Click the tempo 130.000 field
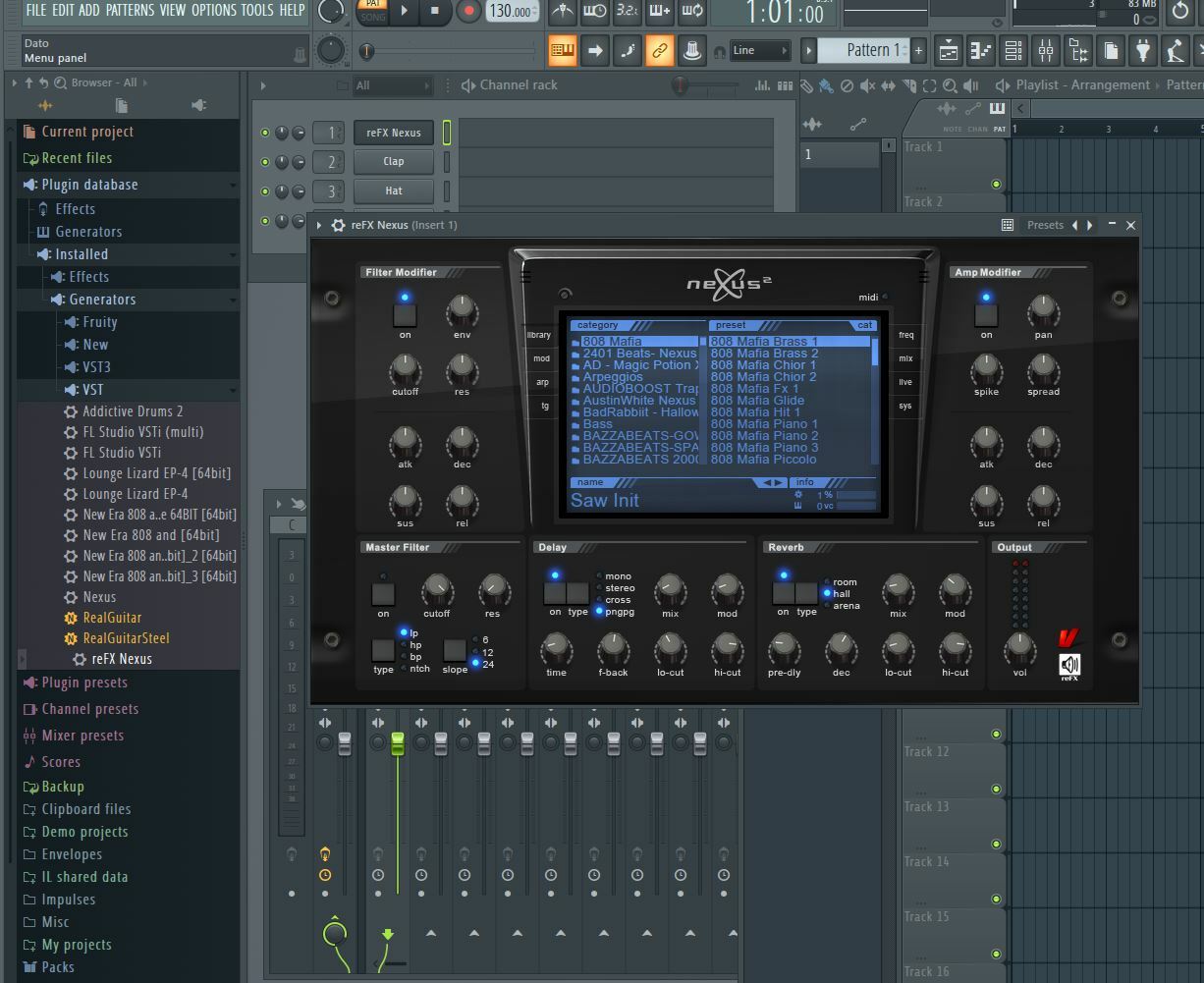The image size is (1204, 983). [512, 12]
